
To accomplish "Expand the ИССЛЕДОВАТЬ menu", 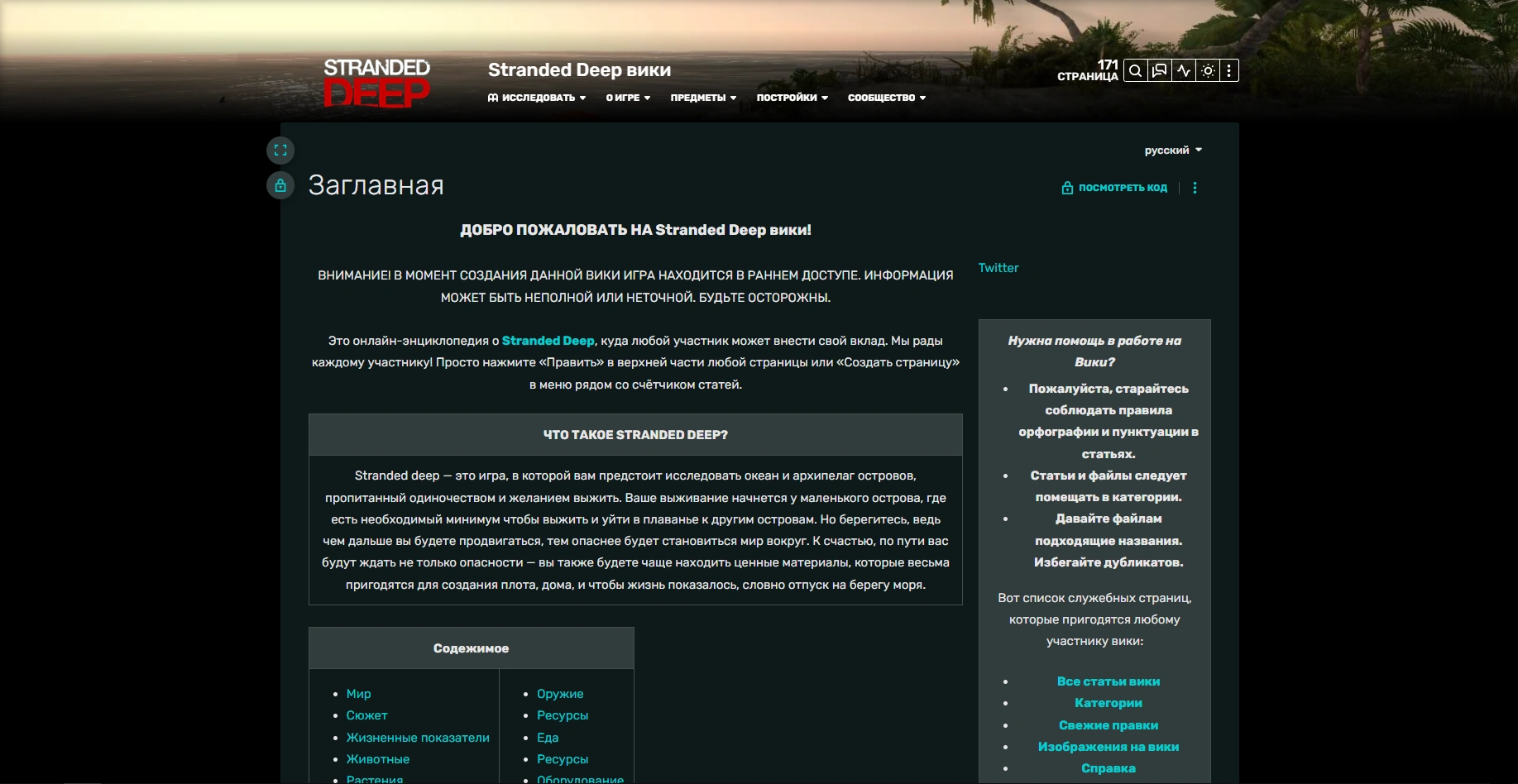I will (537, 98).
